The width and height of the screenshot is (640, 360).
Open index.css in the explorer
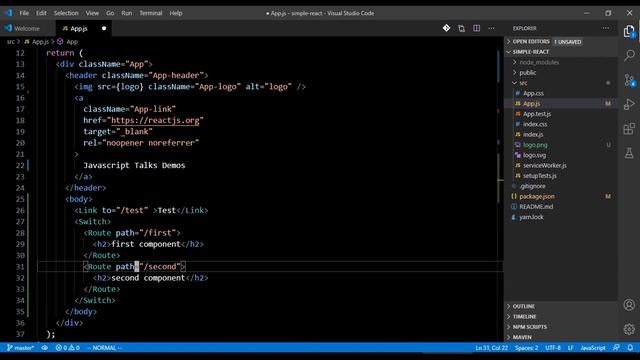[535, 124]
